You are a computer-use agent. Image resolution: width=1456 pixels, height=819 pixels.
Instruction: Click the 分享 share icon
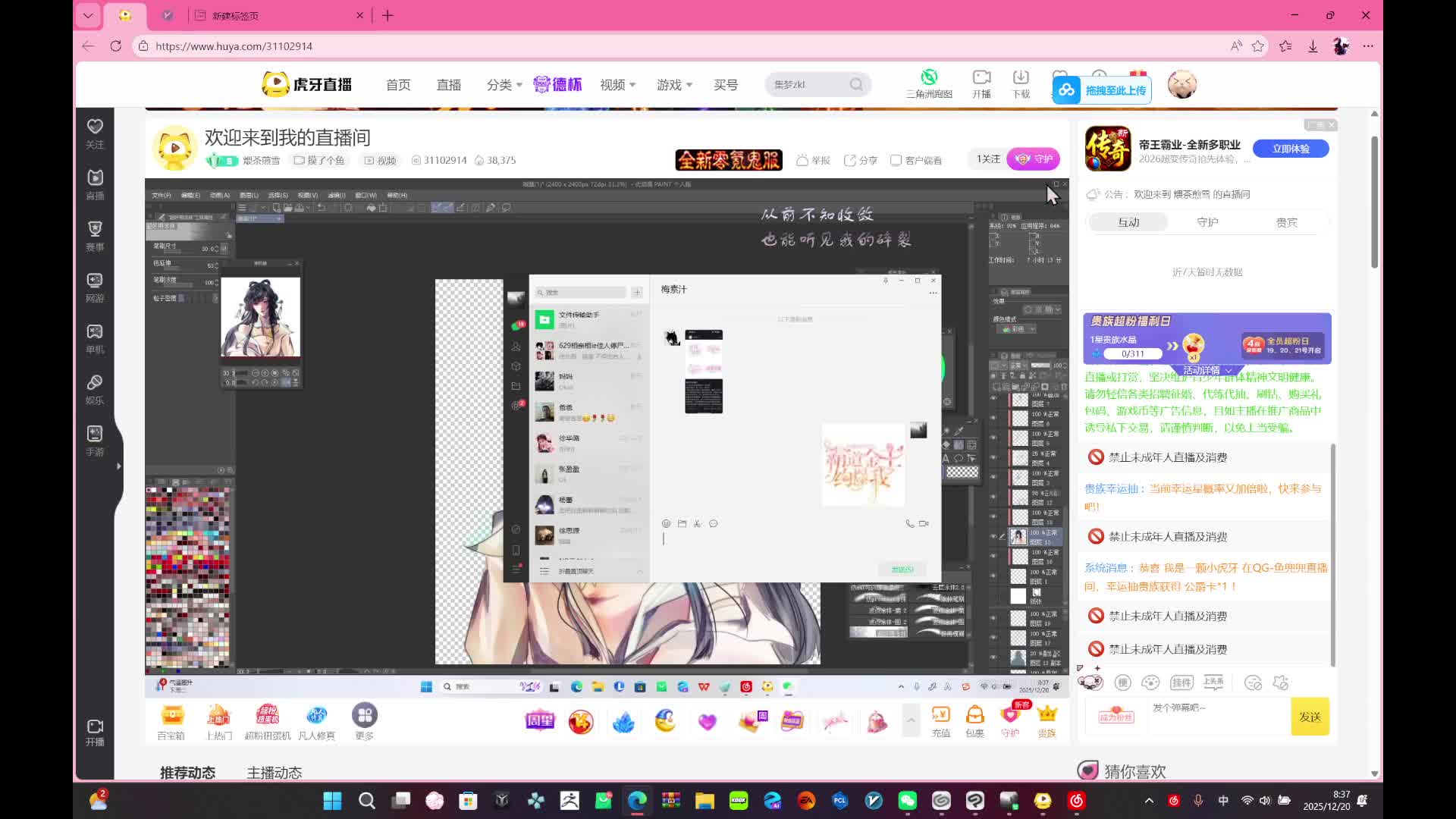[x=850, y=160]
